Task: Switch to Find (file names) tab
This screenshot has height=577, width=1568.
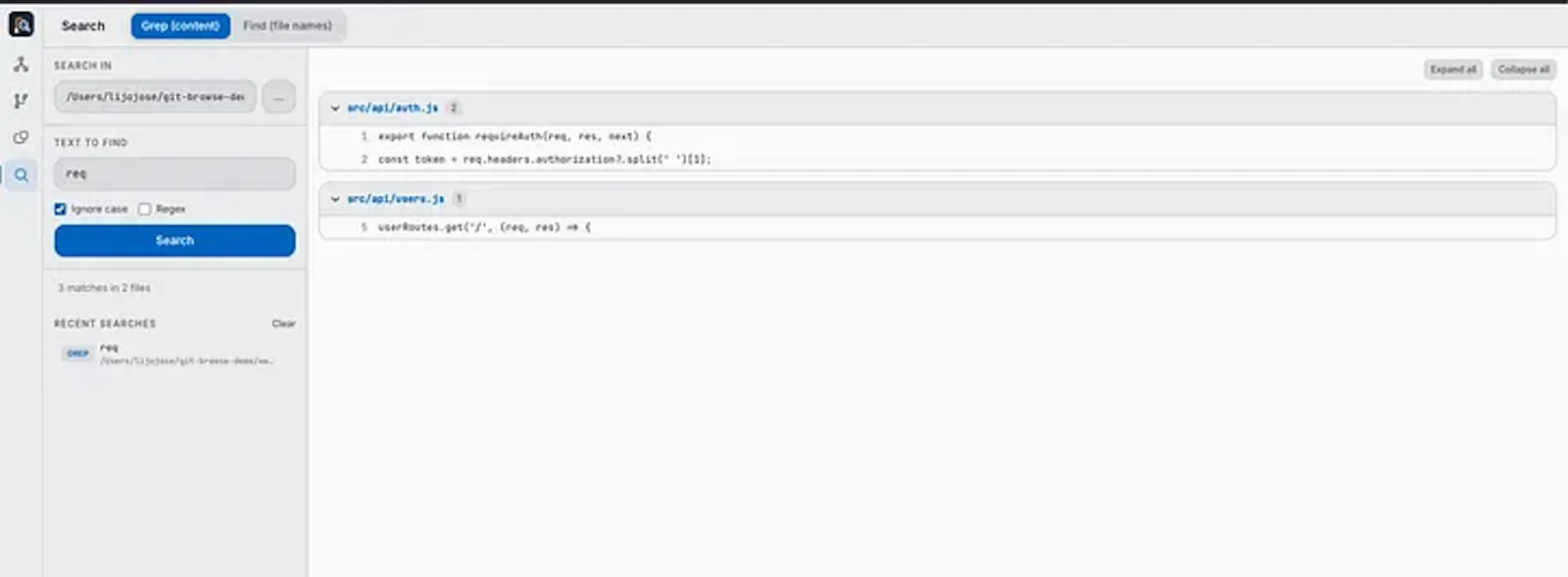Action: (287, 25)
